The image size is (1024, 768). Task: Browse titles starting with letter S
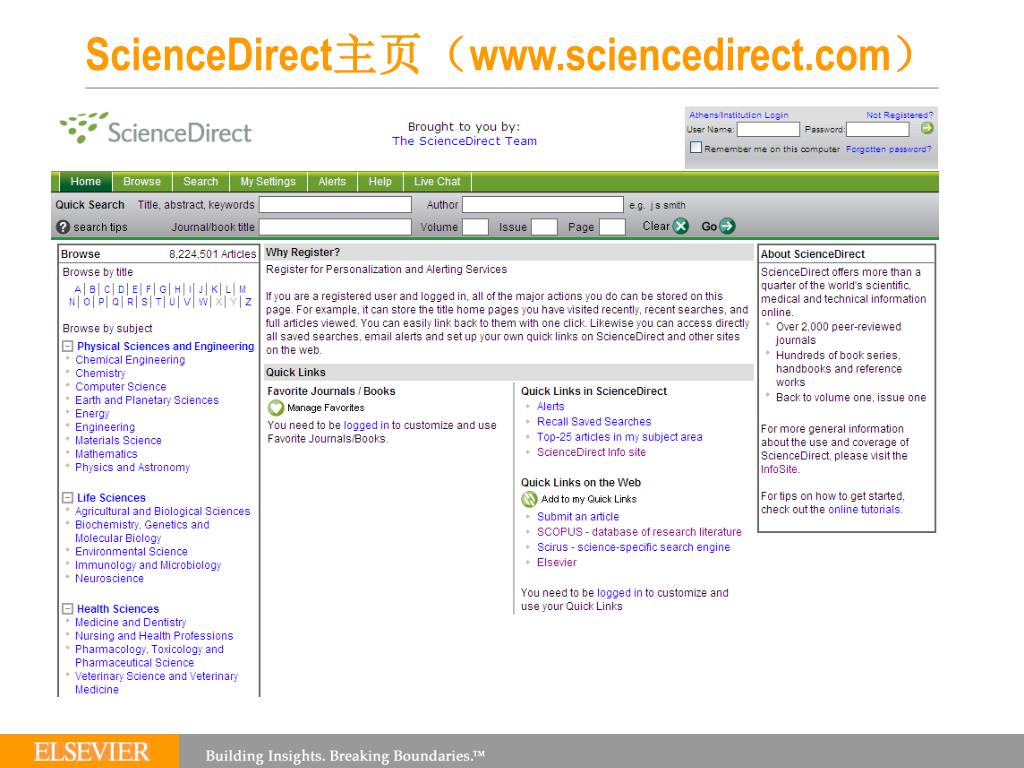coord(144,302)
